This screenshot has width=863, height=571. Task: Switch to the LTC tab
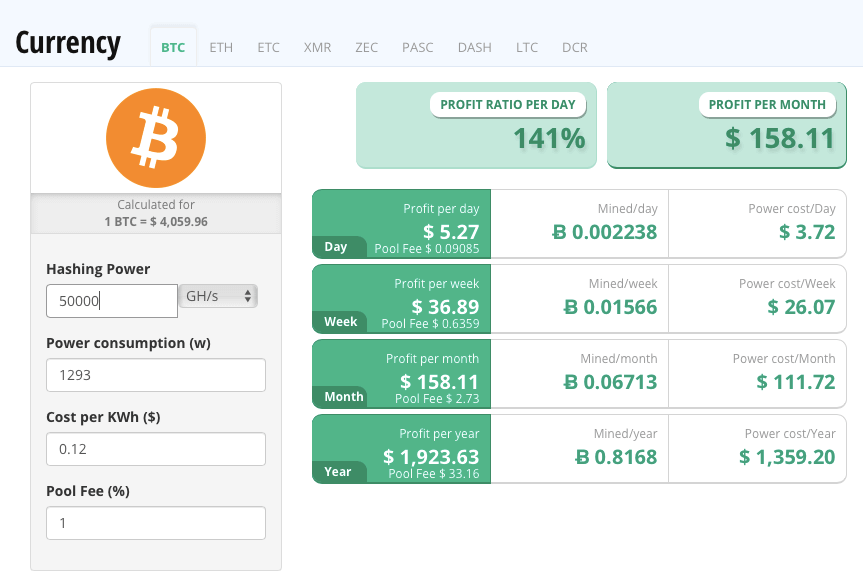click(527, 47)
